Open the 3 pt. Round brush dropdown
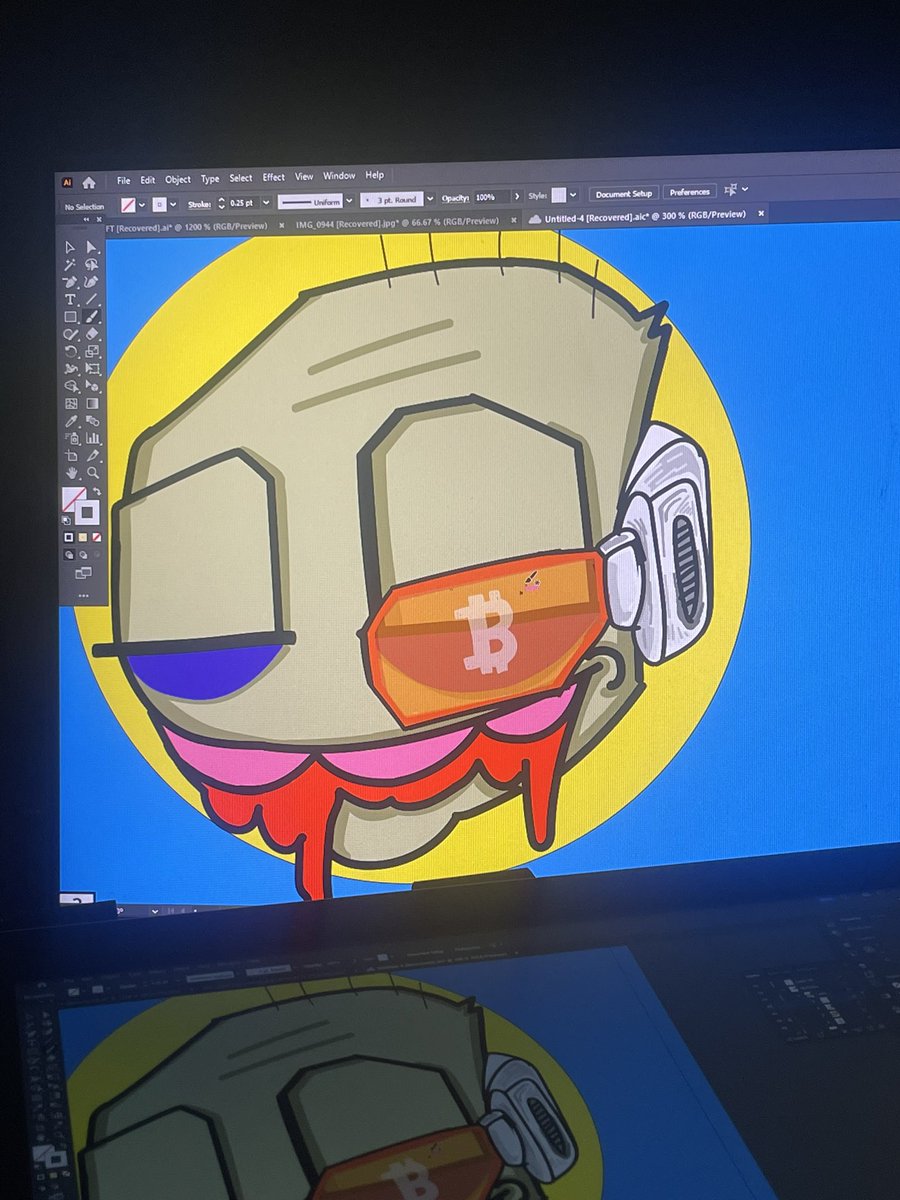 pos(430,199)
